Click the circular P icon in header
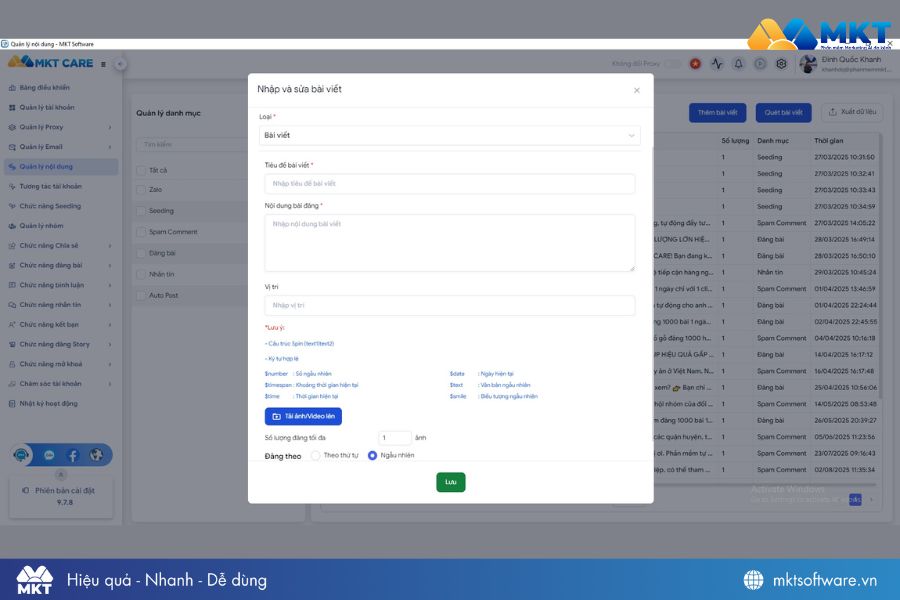 point(760,64)
